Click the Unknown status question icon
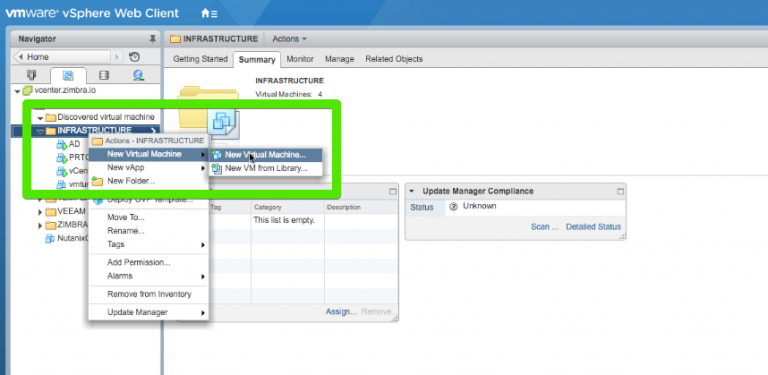Screen dimensions: 768x375 point(453,207)
